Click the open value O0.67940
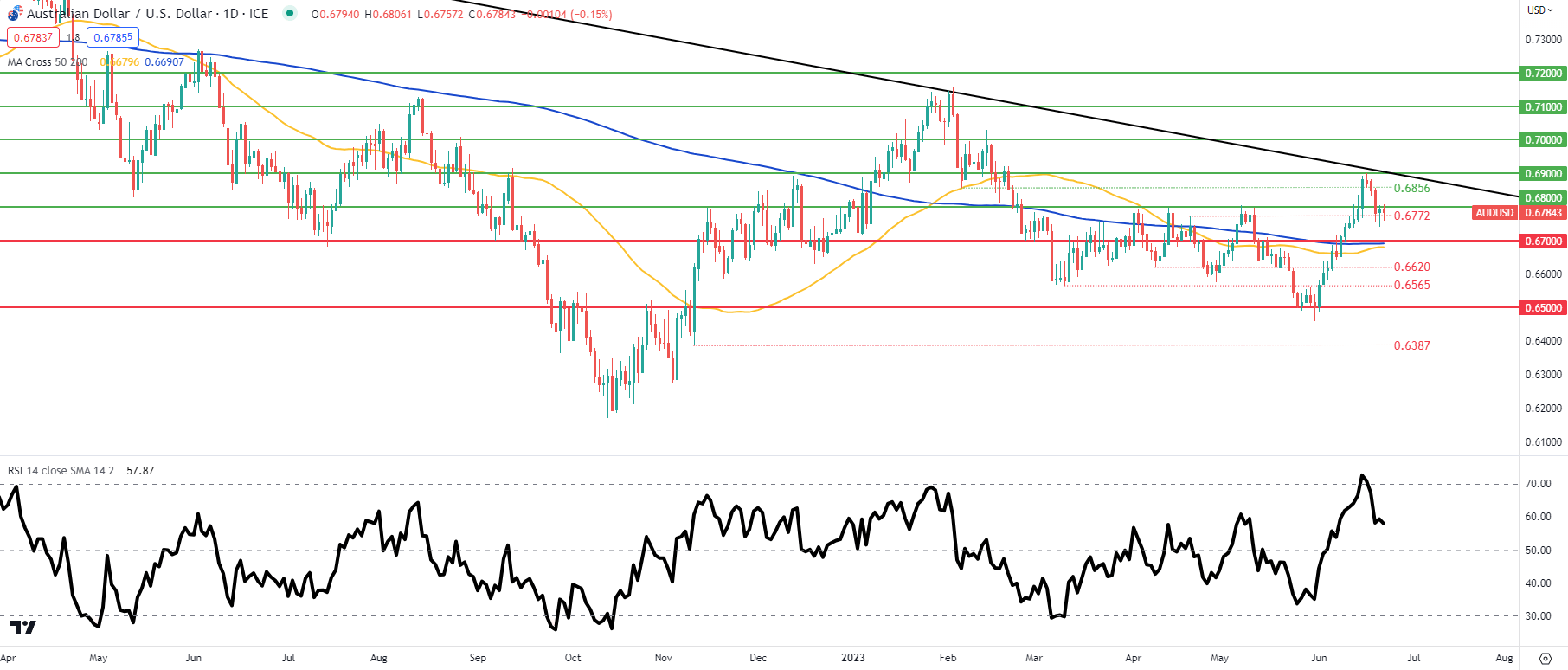The width and height of the screenshot is (1568, 670). 335,15
